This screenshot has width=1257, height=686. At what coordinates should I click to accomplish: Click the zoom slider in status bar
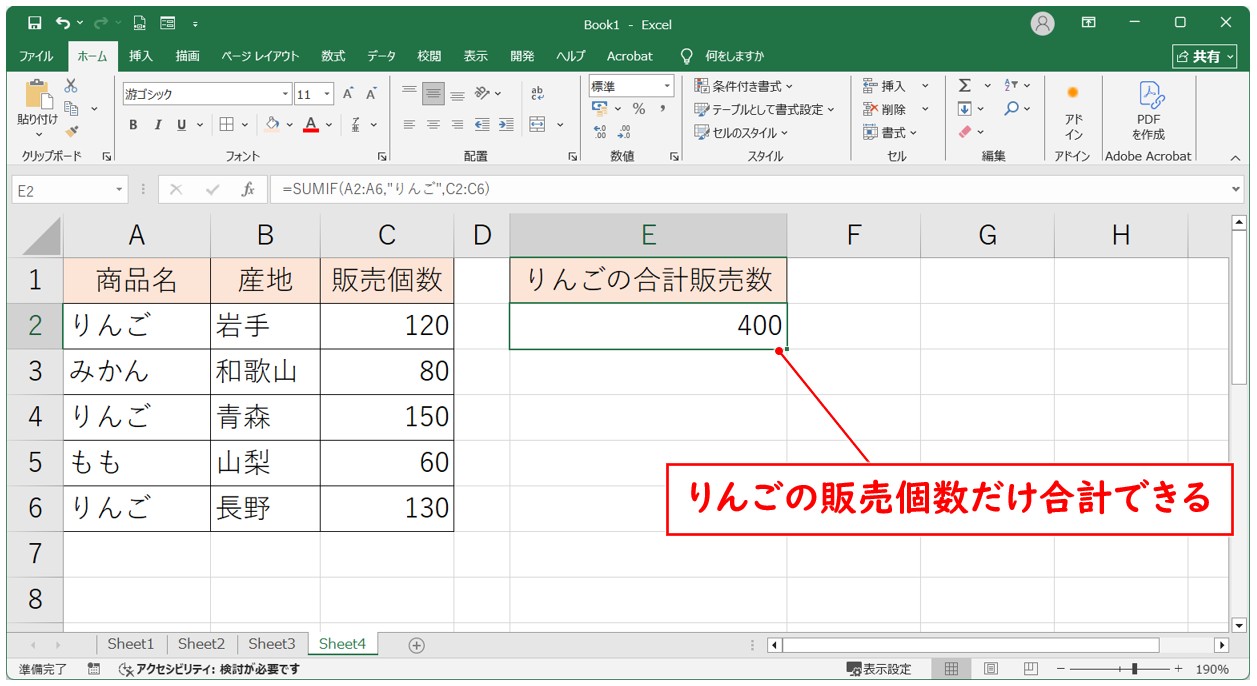(1133, 669)
